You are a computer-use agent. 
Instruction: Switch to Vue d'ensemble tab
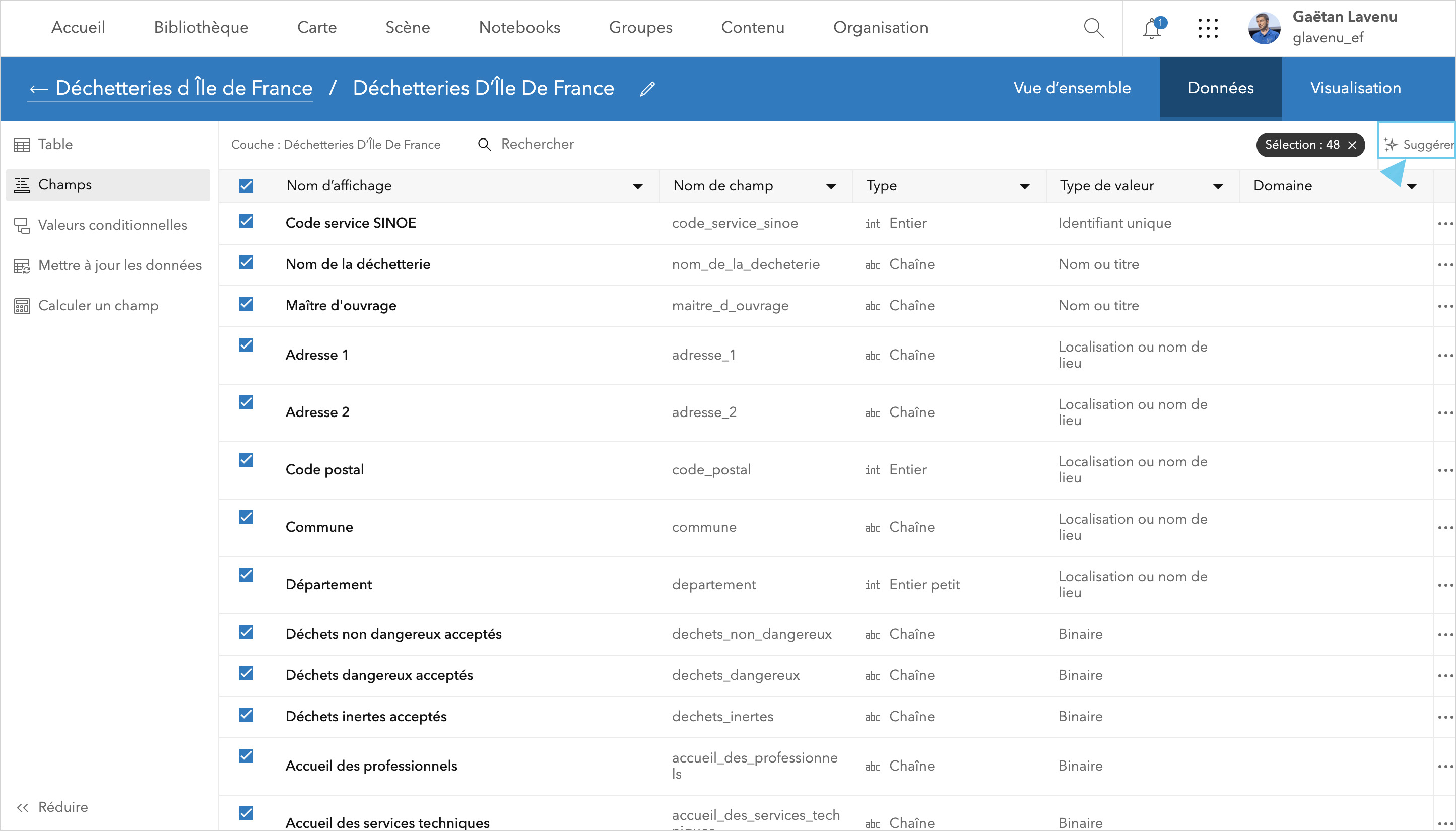[x=1071, y=88]
